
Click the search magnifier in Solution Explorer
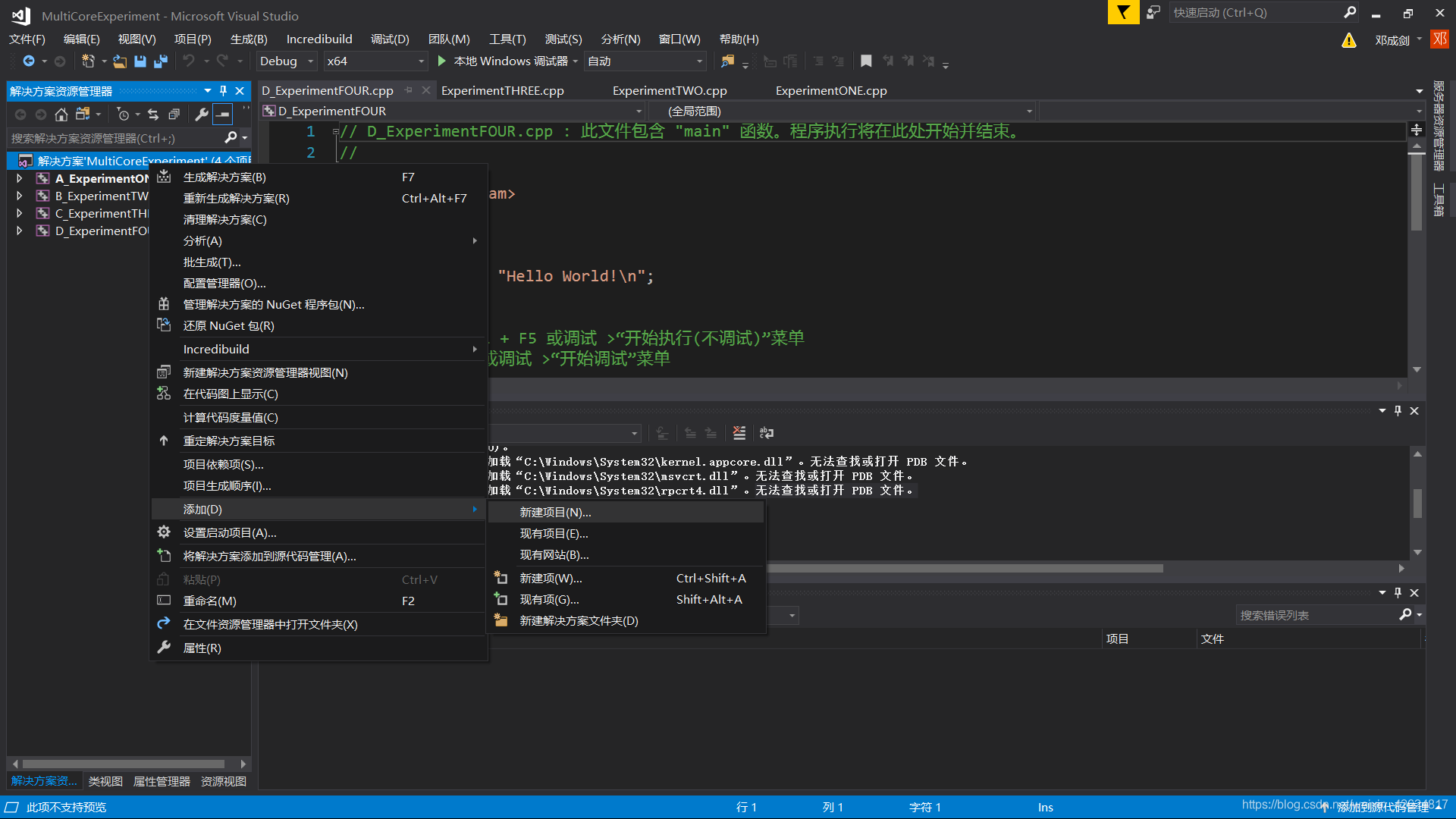pyautogui.click(x=231, y=138)
